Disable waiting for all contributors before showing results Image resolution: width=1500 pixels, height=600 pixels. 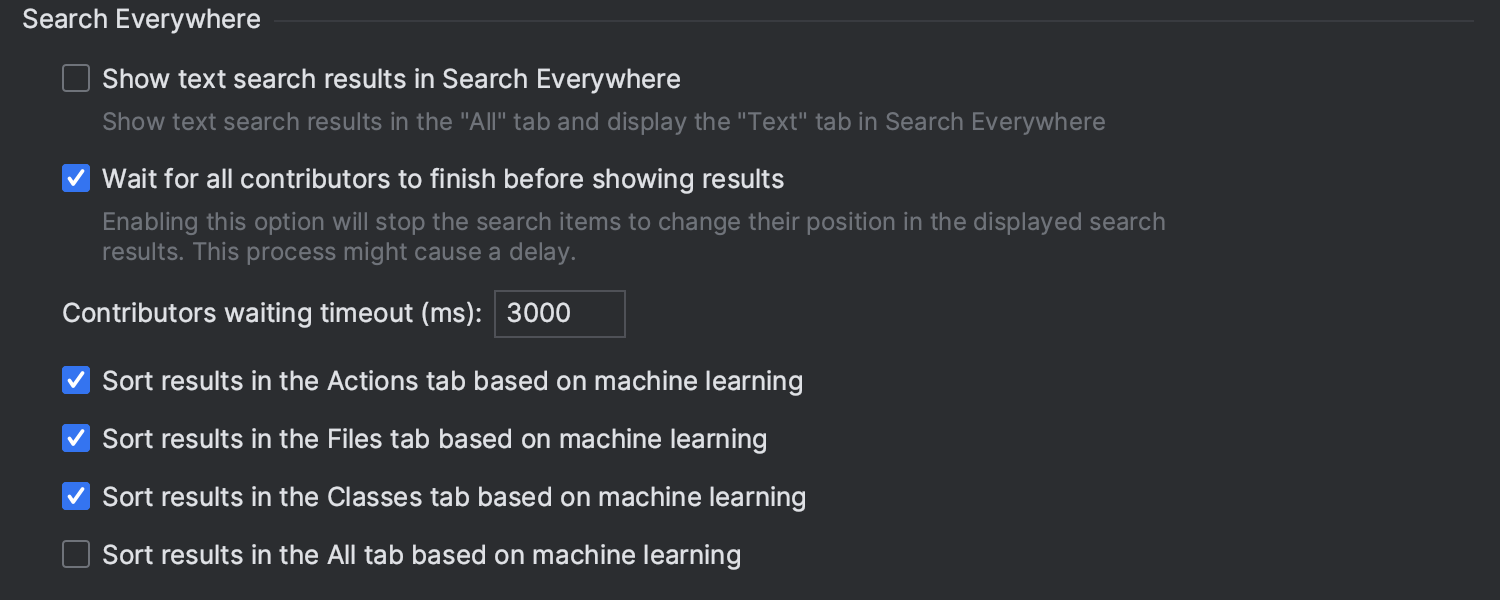76,178
